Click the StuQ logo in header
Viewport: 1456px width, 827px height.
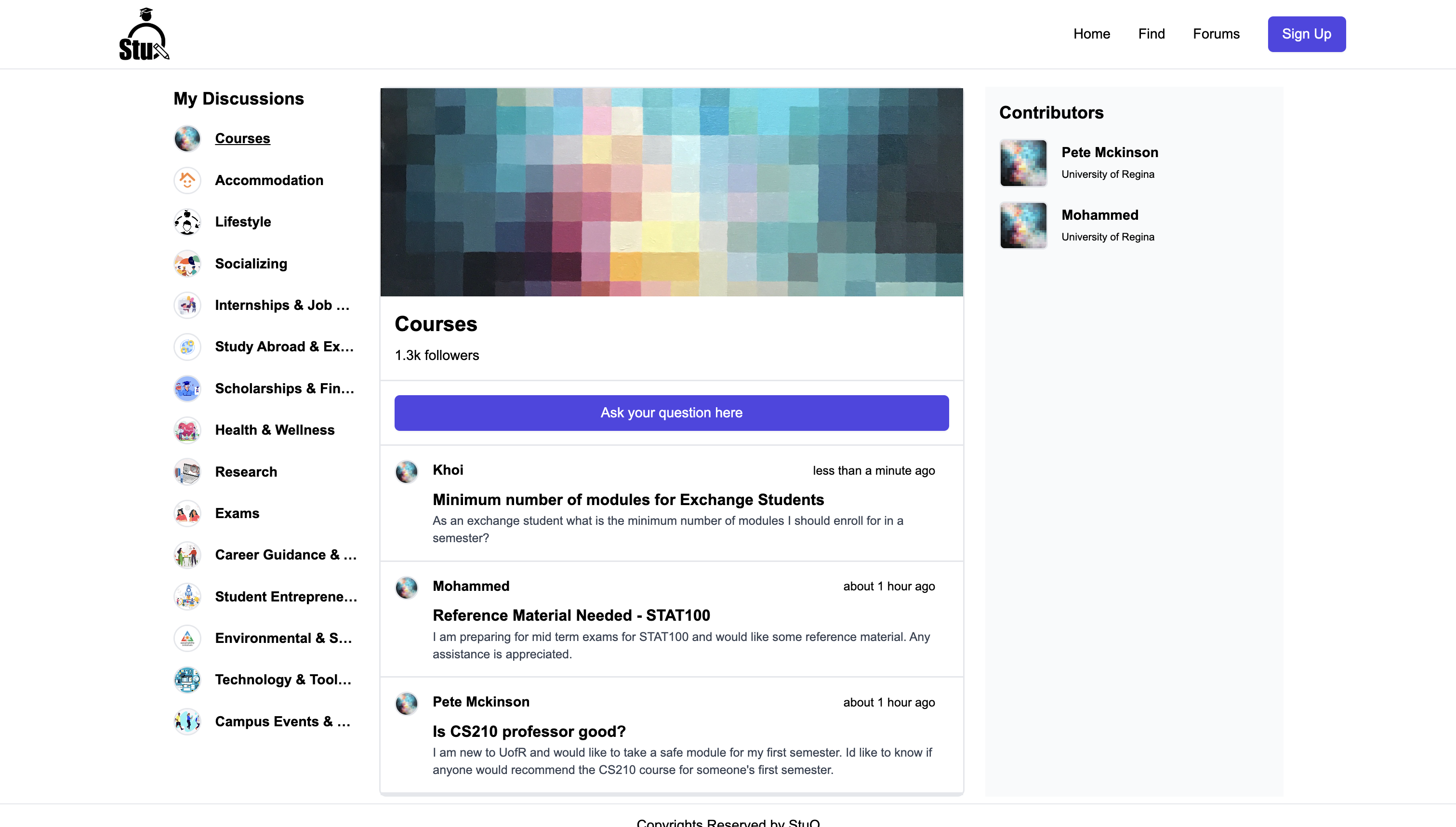click(144, 34)
